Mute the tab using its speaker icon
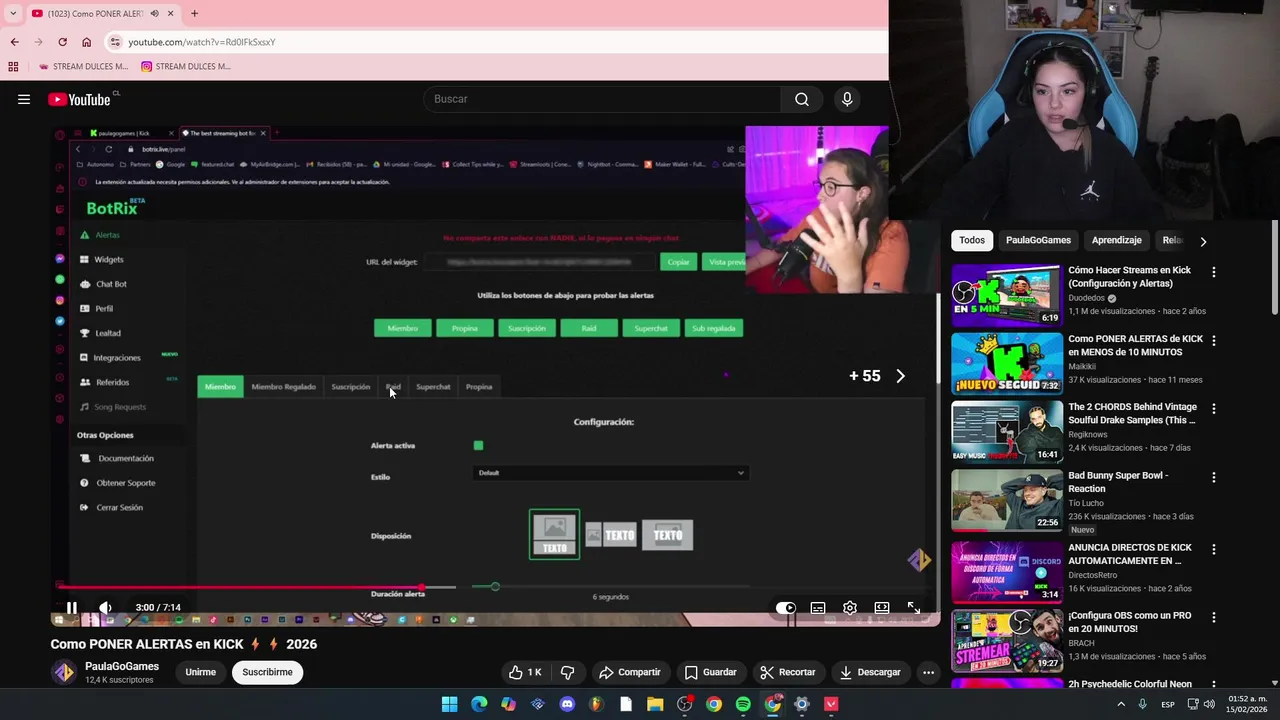 [154, 13]
